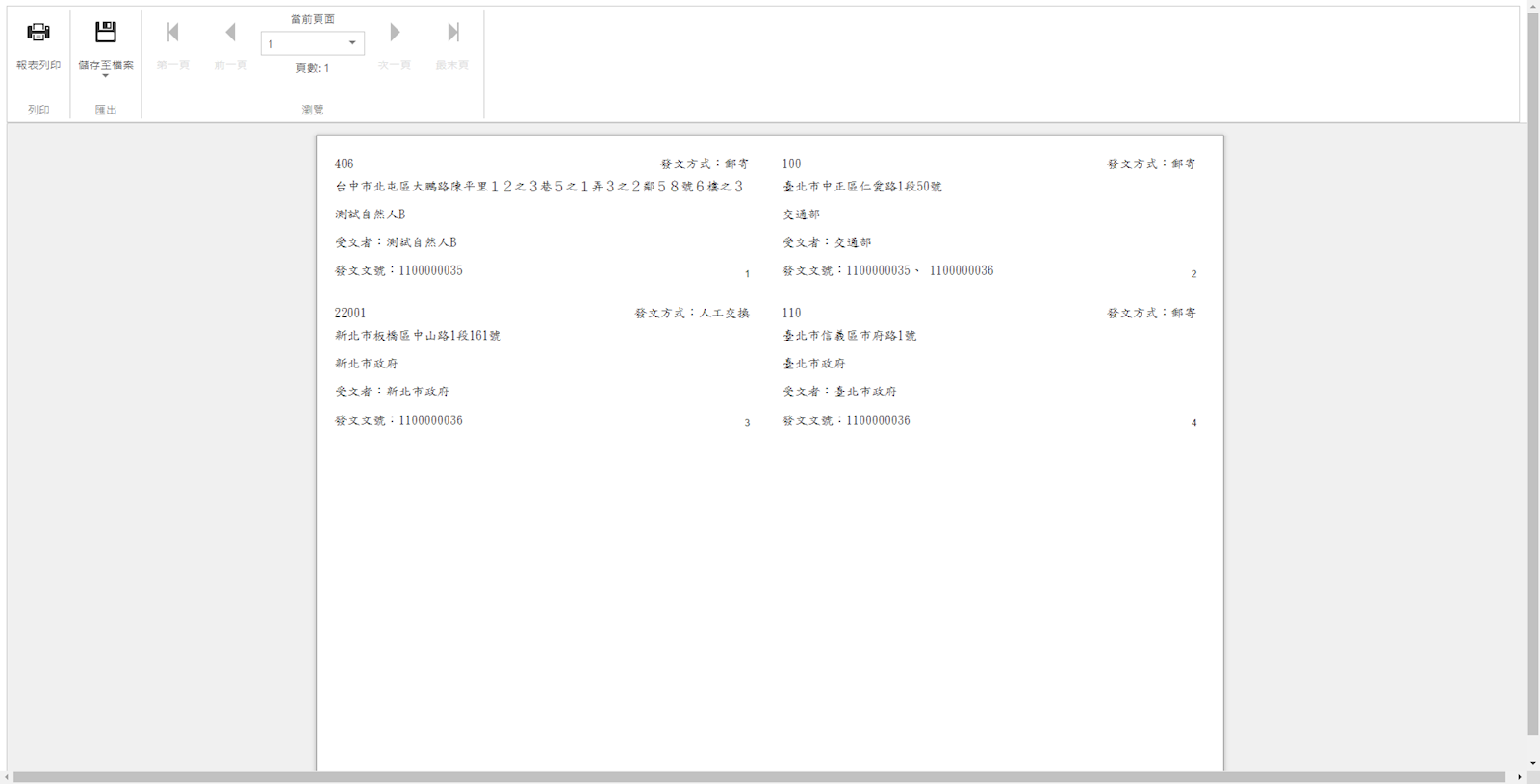Go back using the 前一頁 arrow icon
The image size is (1540, 784).
(231, 33)
